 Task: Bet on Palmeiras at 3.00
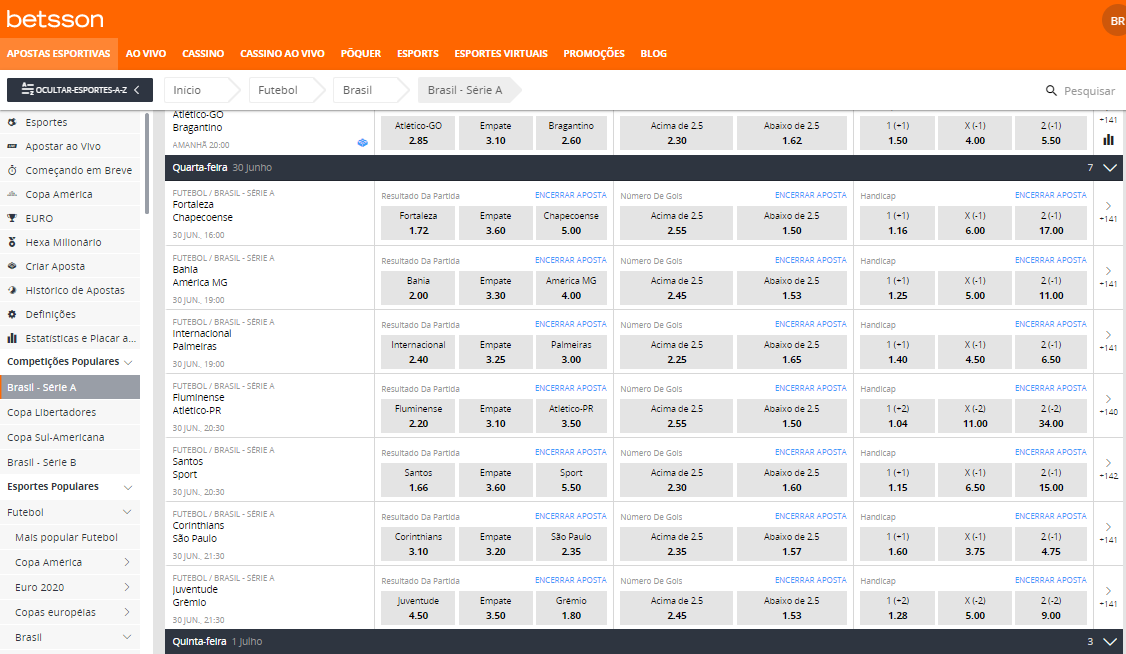(571, 352)
